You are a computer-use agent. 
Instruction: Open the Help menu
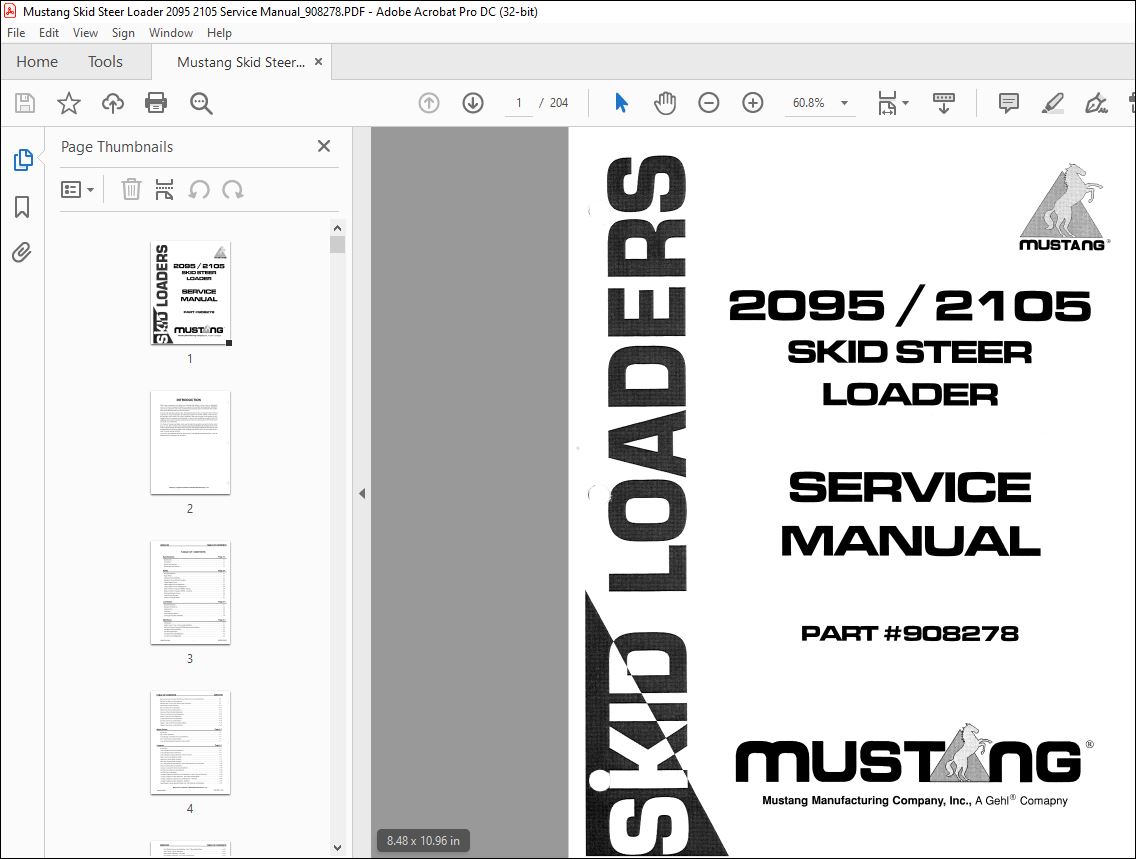point(220,33)
